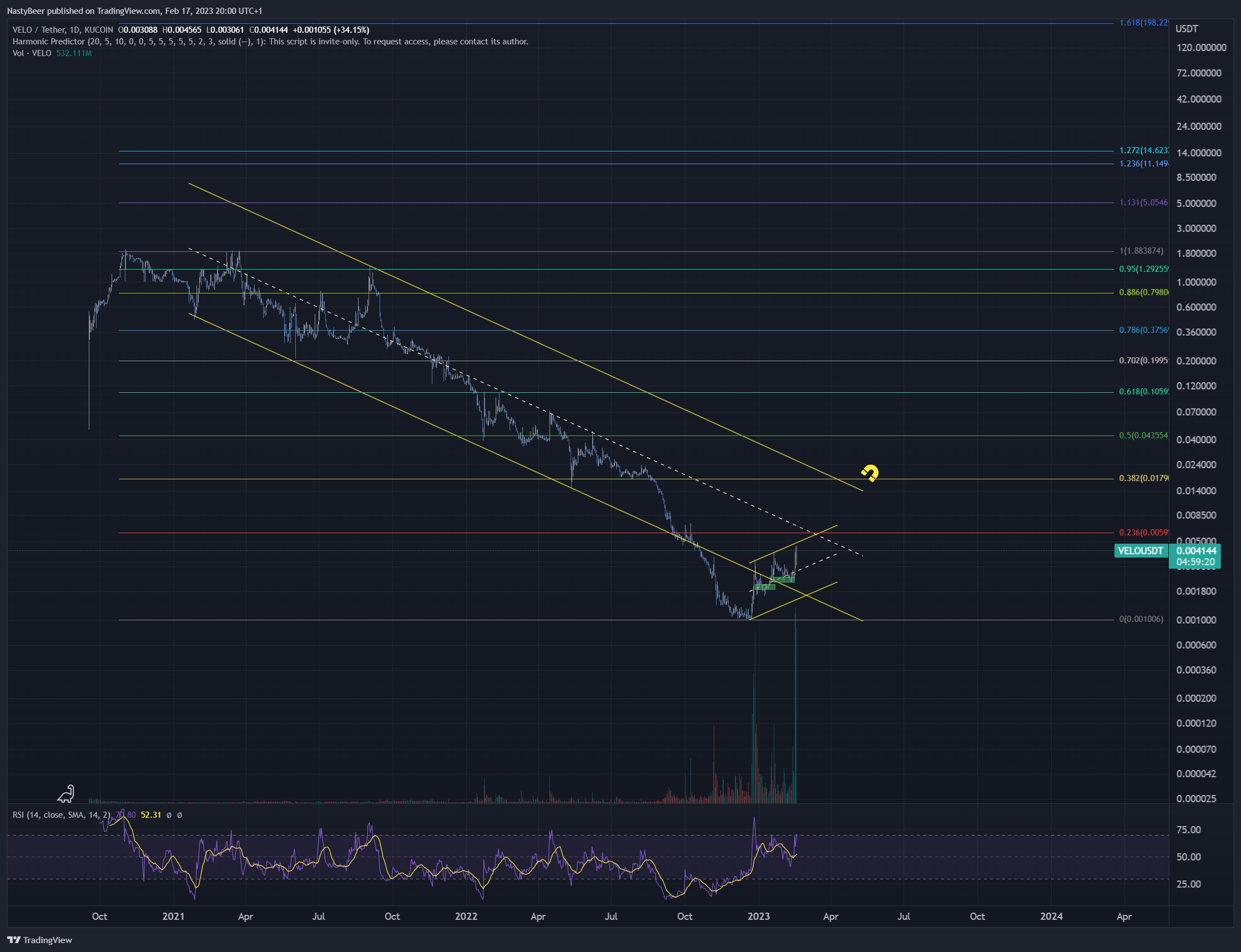
Task: Click the volume value 532.111M
Action: [74, 53]
